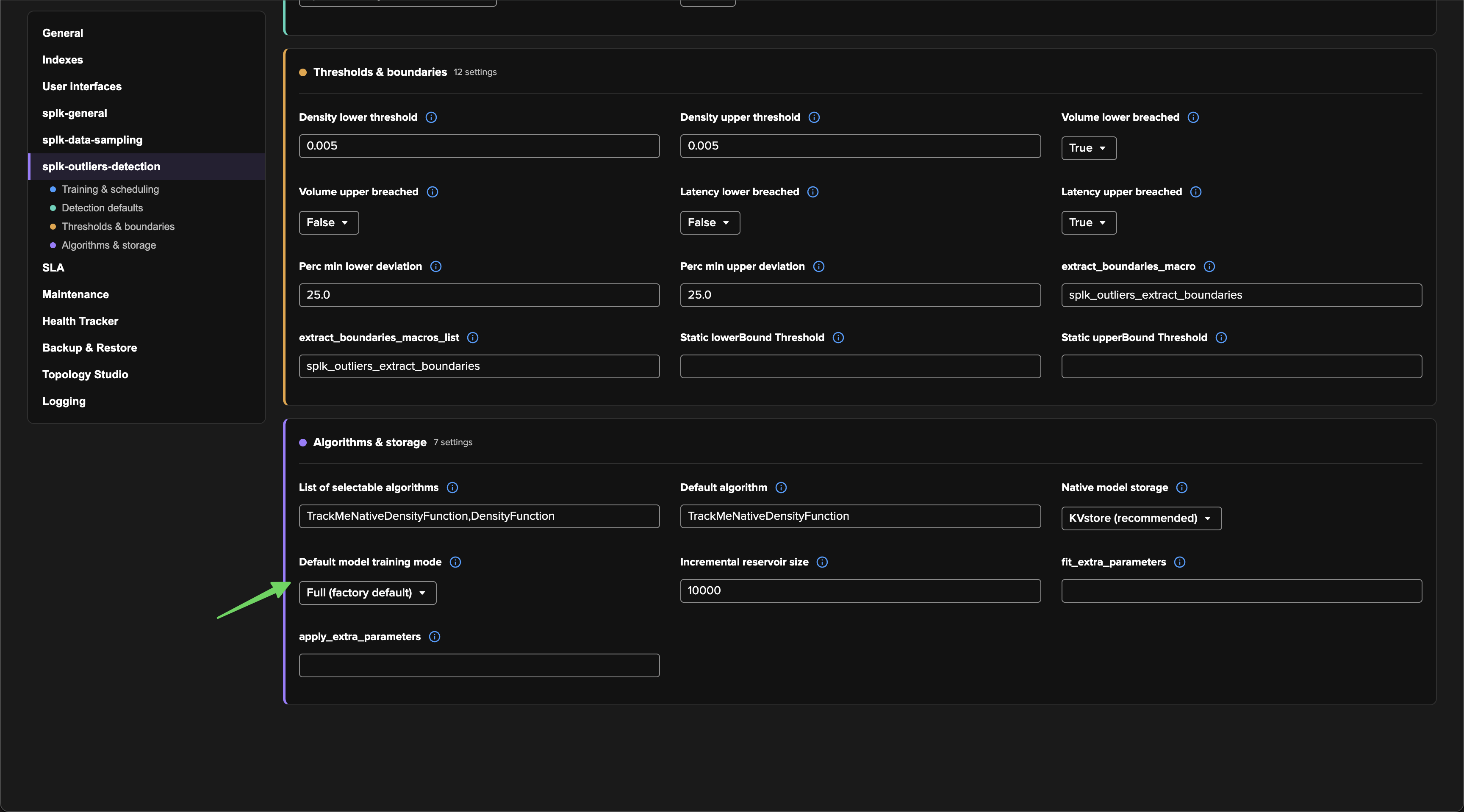The height and width of the screenshot is (812, 1464).
Task: Click info icon beside Volume lower breached
Action: [1193, 117]
